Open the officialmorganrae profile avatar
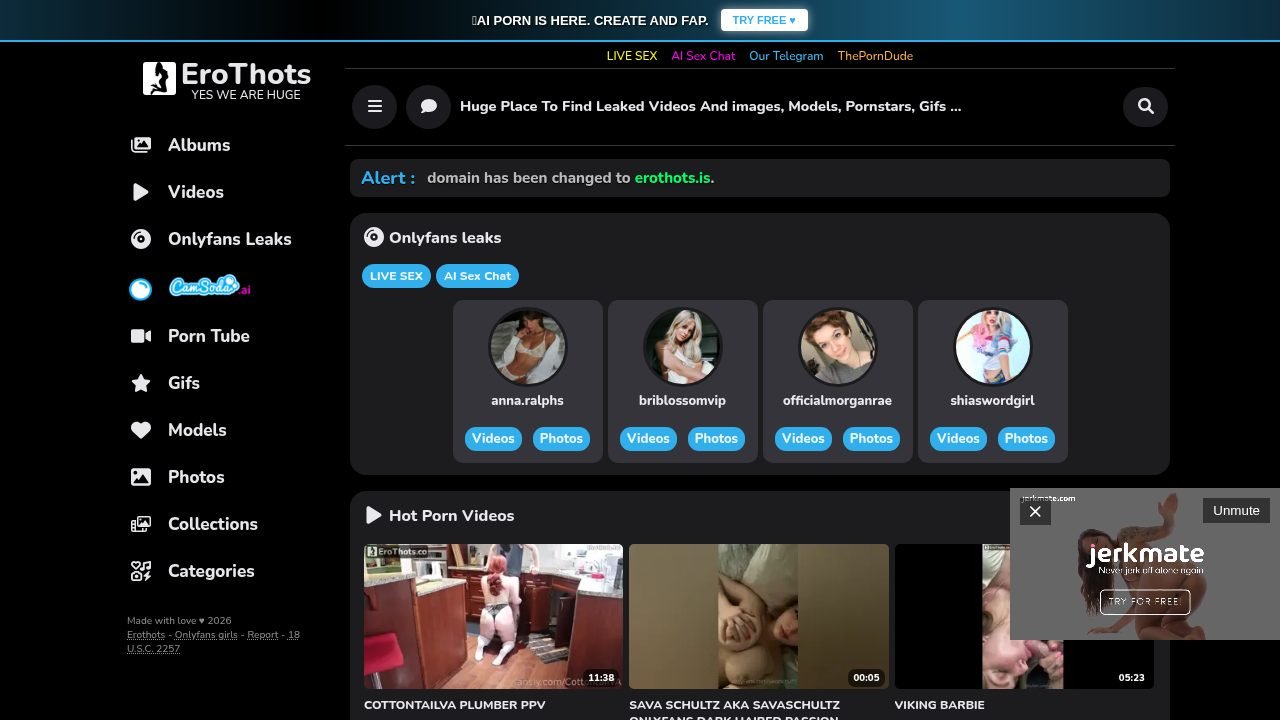 [x=837, y=346]
